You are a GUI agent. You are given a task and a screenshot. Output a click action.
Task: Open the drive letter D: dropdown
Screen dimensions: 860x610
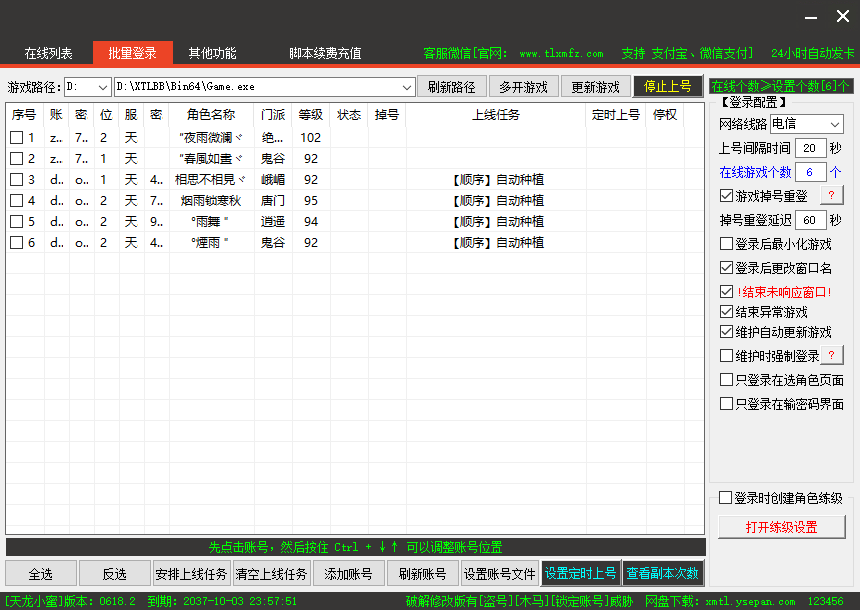coord(88,87)
